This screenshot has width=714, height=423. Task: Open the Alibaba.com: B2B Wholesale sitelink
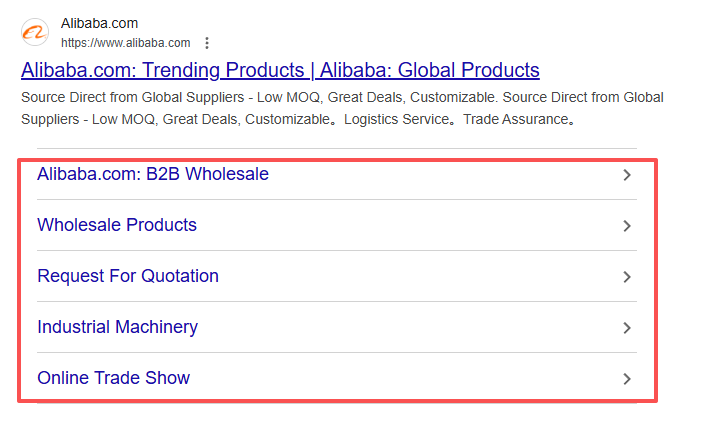coord(153,174)
